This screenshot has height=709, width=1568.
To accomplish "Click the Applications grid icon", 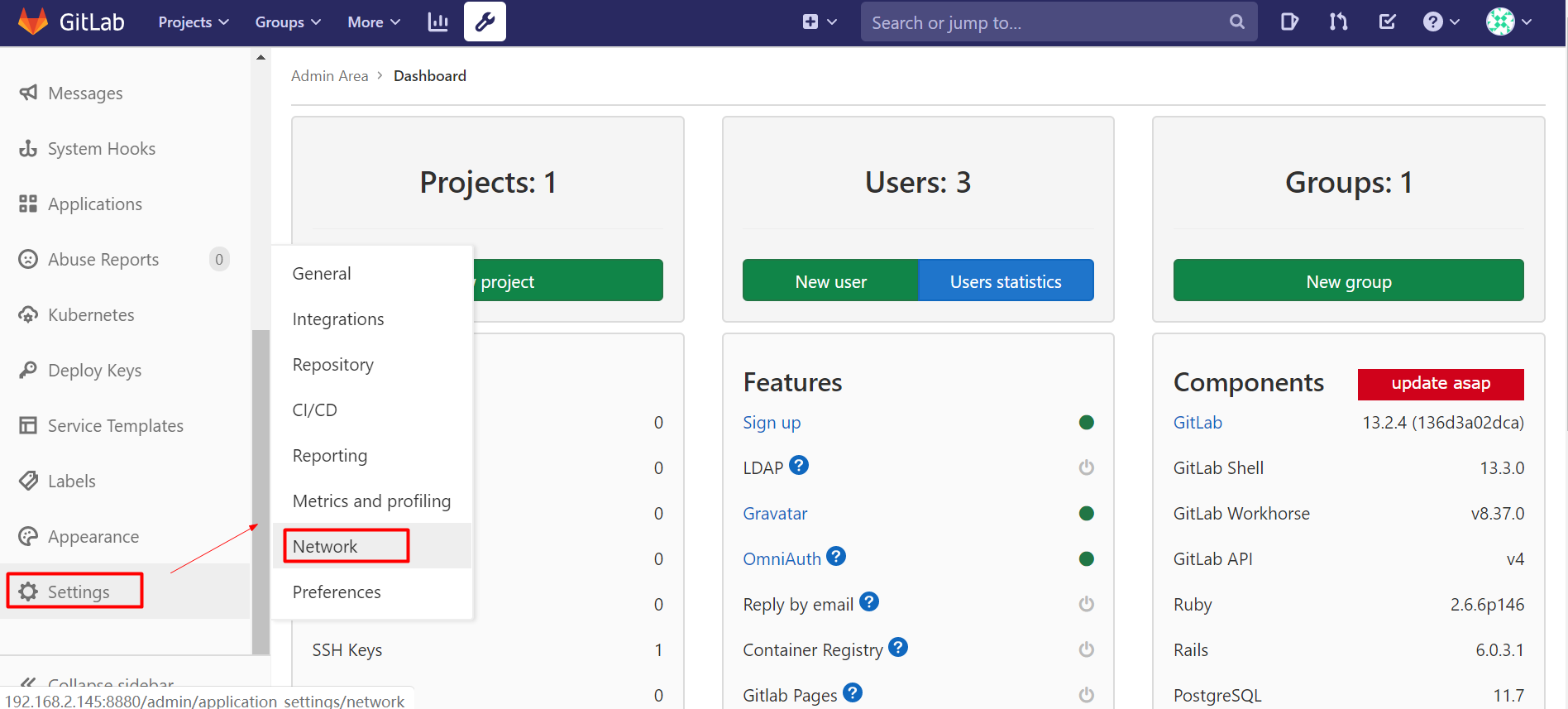I will tap(28, 204).
